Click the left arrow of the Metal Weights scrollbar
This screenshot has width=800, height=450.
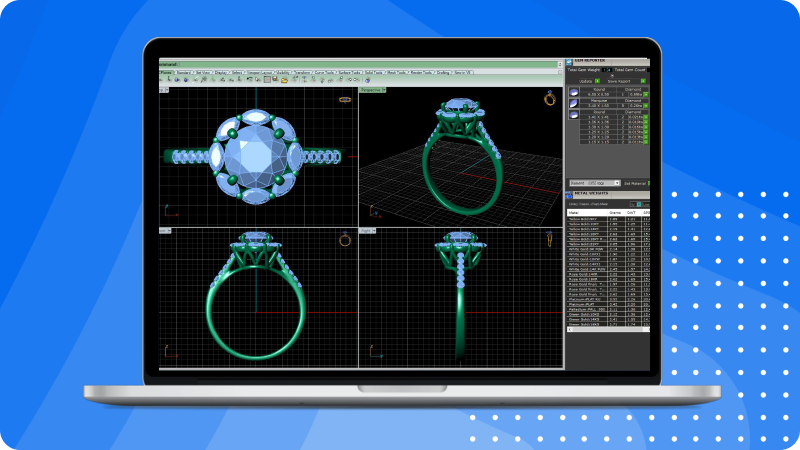coord(570,330)
